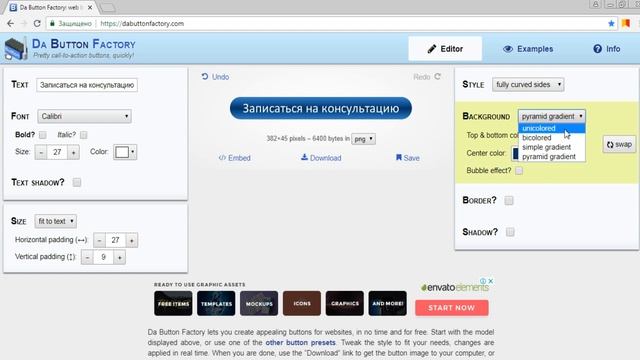Viewport: 640px width, 360px height.
Task: Click the TEMPLATES ad thumbnail
Action: pyautogui.click(x=216, y=303)
